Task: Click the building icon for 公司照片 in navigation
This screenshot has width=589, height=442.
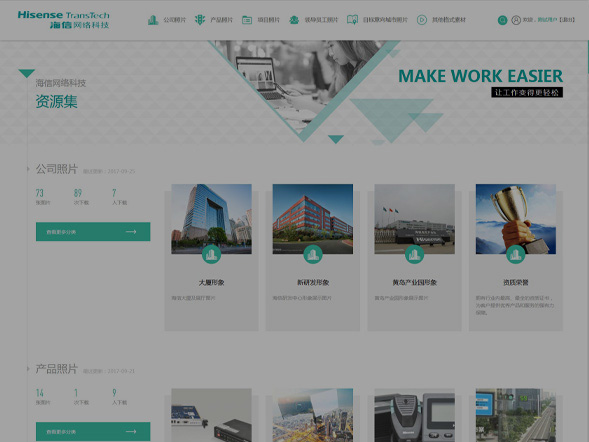Action: point(153,20)
